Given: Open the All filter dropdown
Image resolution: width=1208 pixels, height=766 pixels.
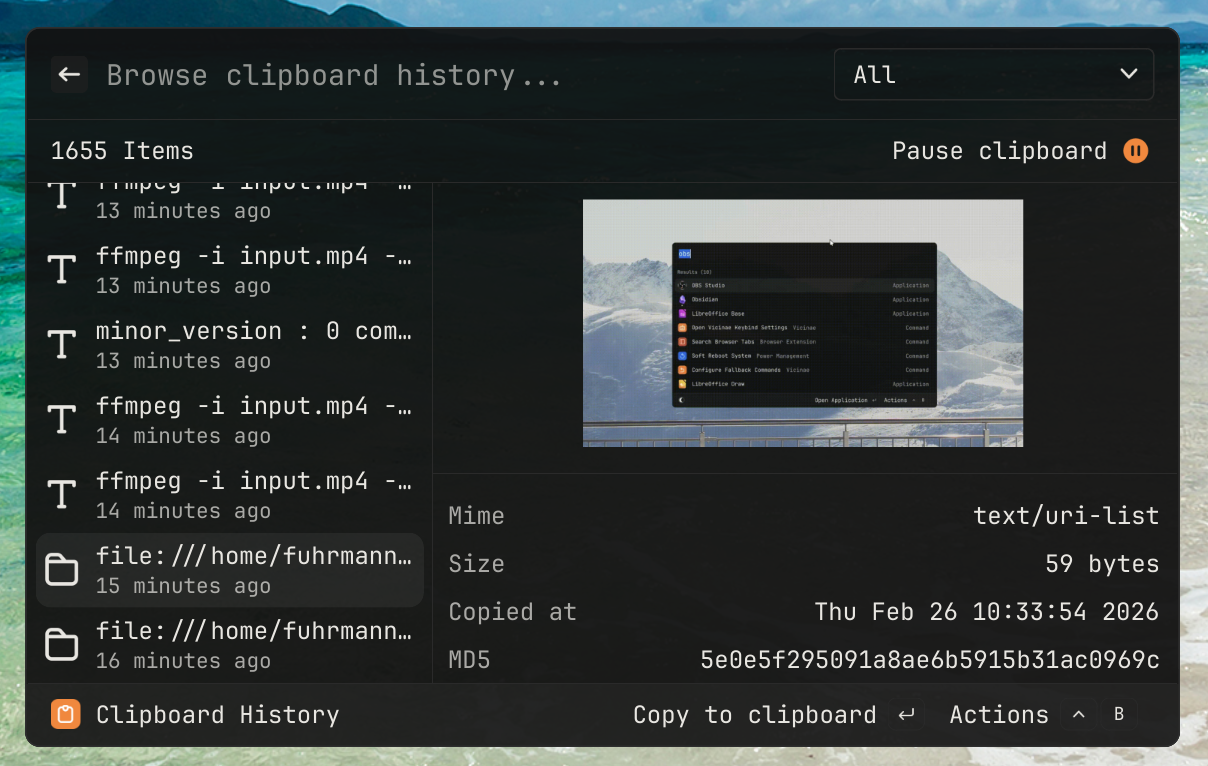Looking at the screenshot, I should [993, 75].
